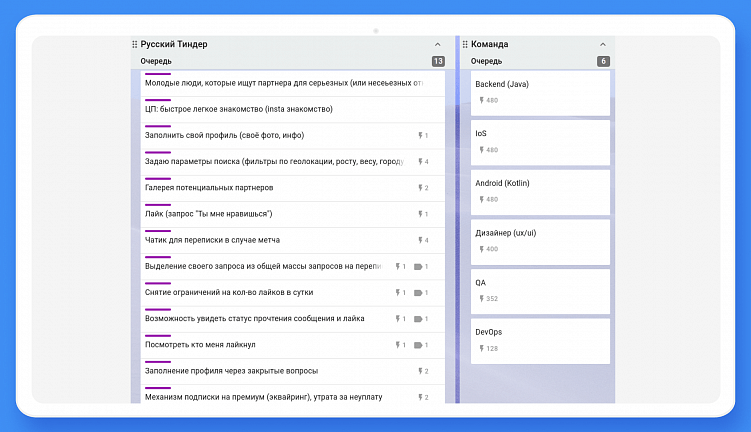Click the lightning icon on 'Заполнение профиля через закрытые вопросы'
Image resolution: width=751 pixels, height=432 pixels.
coord(420,371)
